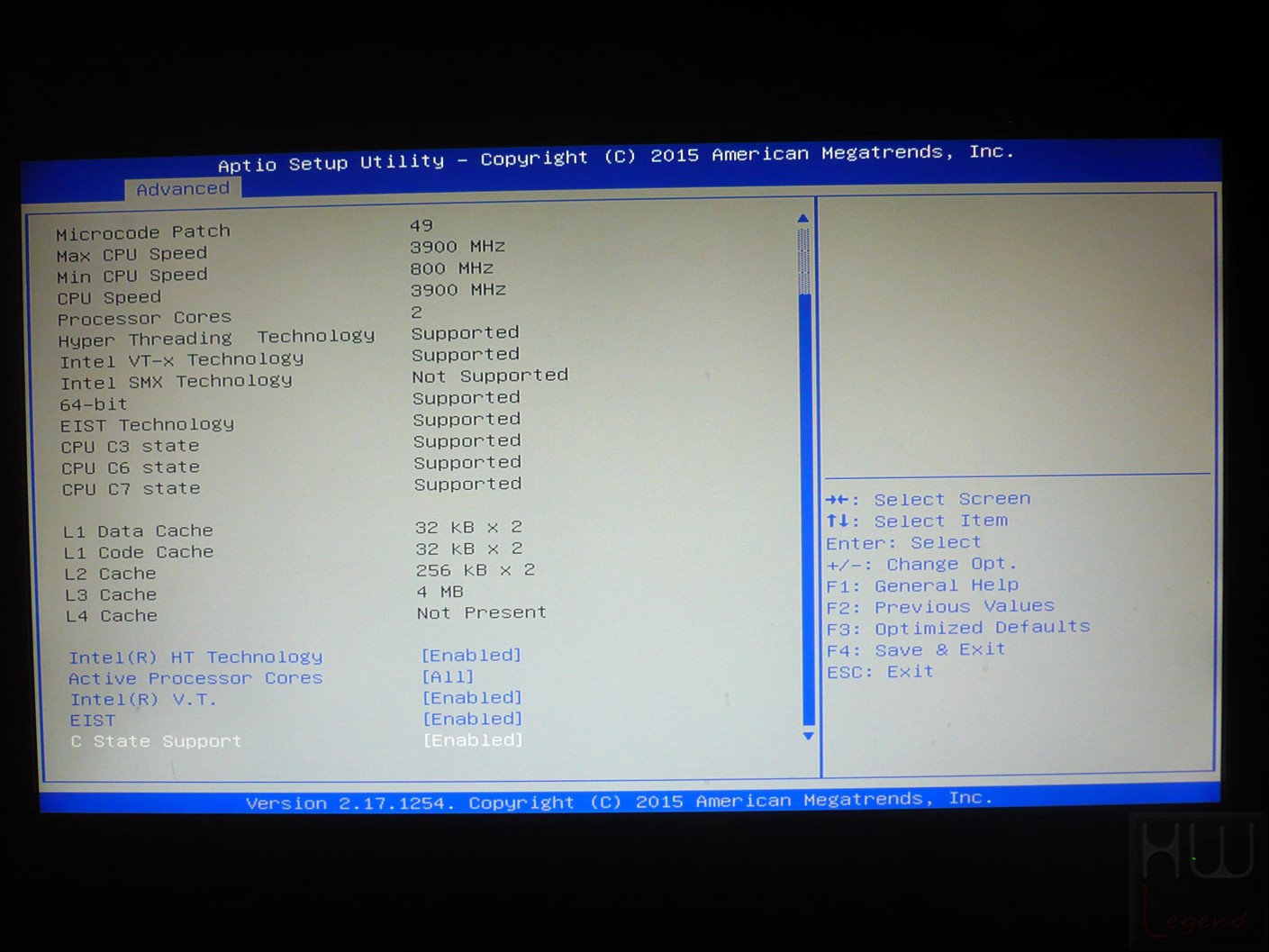Click scrollbar up arrow
The image size is (1269, 952).
pyautogui.click(x=803, y=219)
